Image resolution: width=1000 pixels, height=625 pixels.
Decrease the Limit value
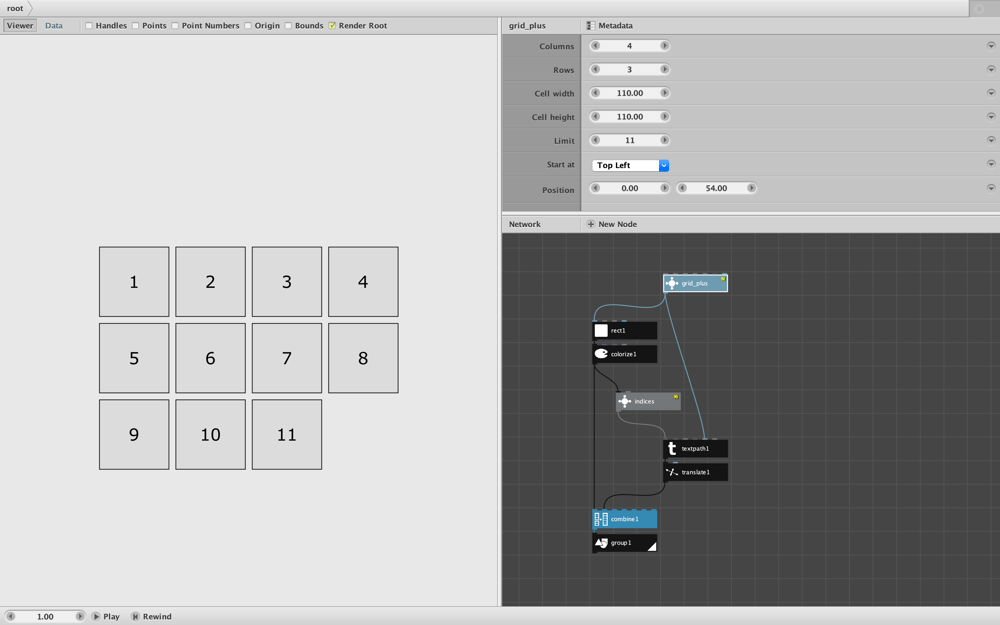[595, 140]
